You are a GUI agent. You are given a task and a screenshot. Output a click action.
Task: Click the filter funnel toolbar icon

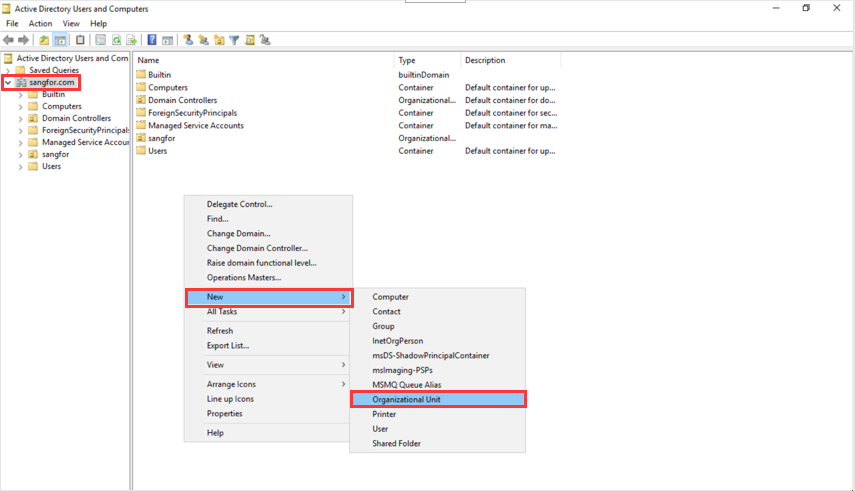tap(234, 40)
